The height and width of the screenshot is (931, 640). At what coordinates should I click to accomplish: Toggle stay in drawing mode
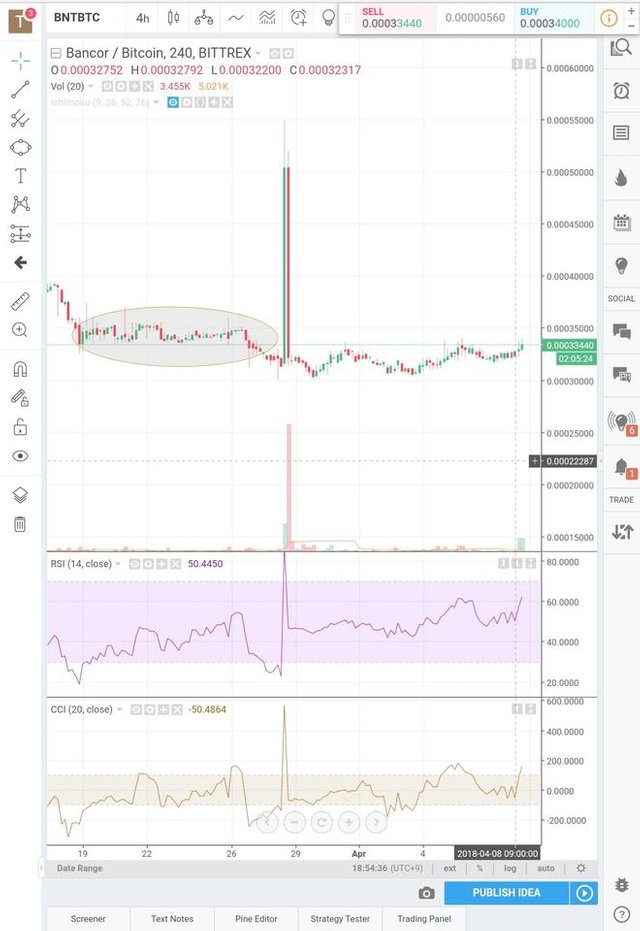(20, 398)
